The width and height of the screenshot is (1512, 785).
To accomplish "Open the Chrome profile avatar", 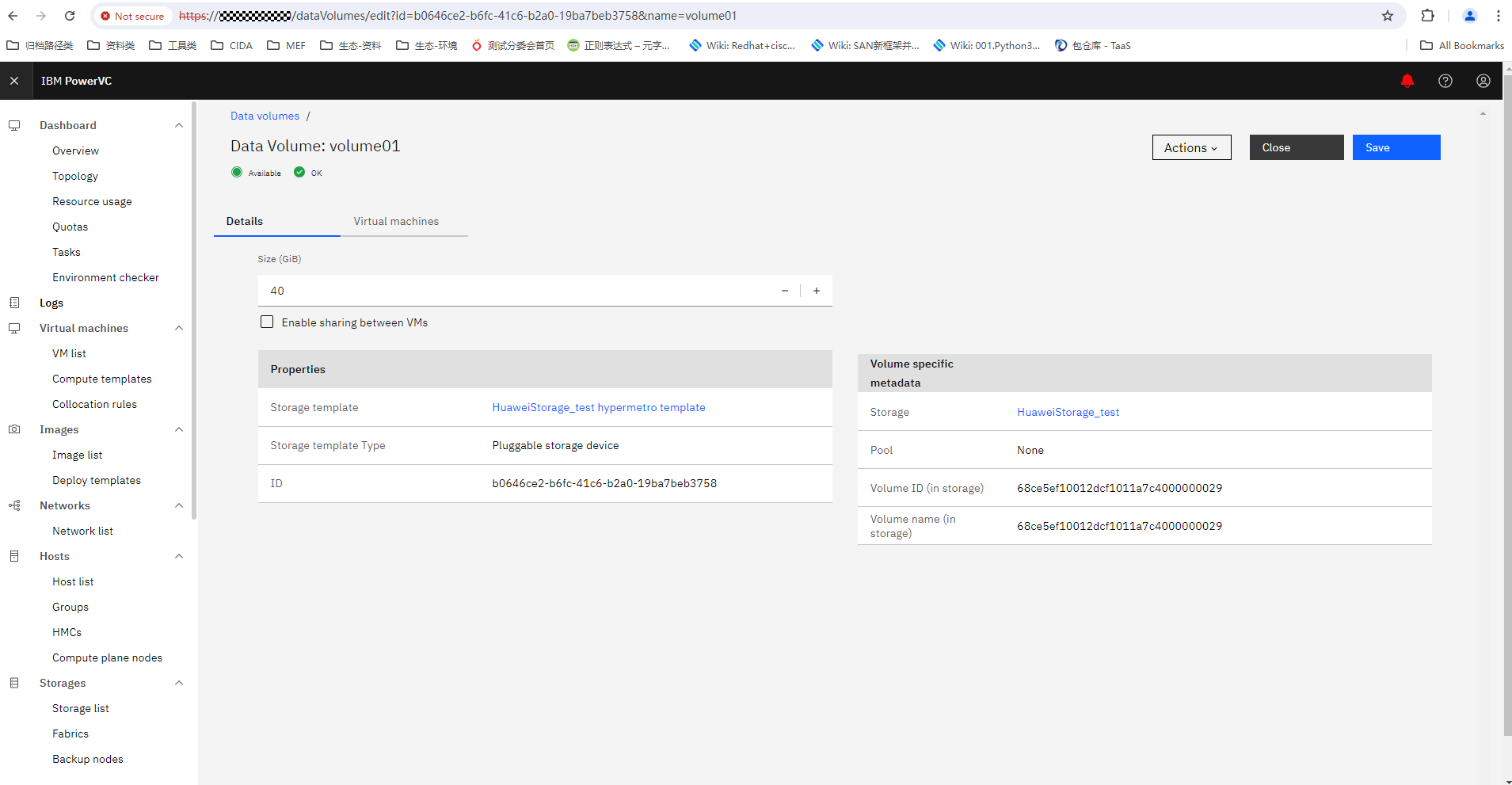I will click(1470, 16).
